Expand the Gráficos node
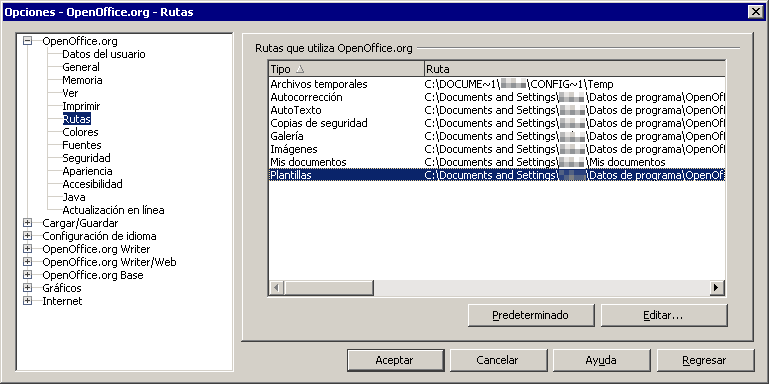 point(27,288)
